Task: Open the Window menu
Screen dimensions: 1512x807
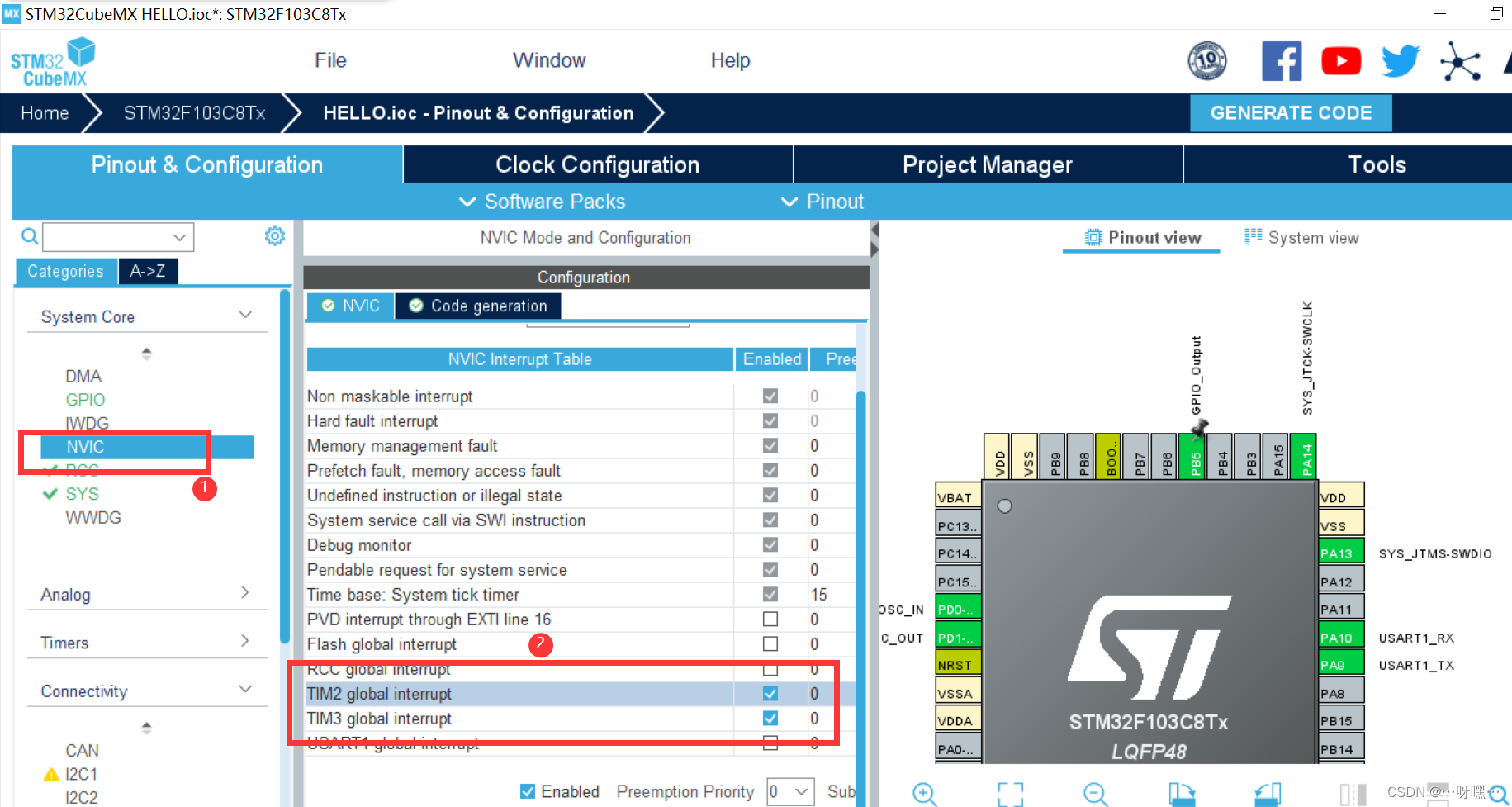Action: [x=549, y=59]
